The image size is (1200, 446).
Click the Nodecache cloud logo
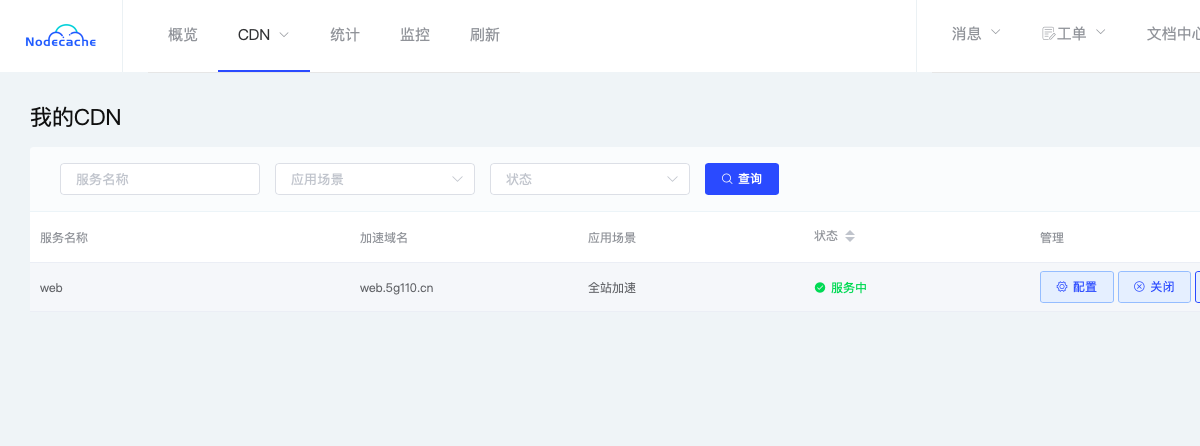click(x=61, y=36)
